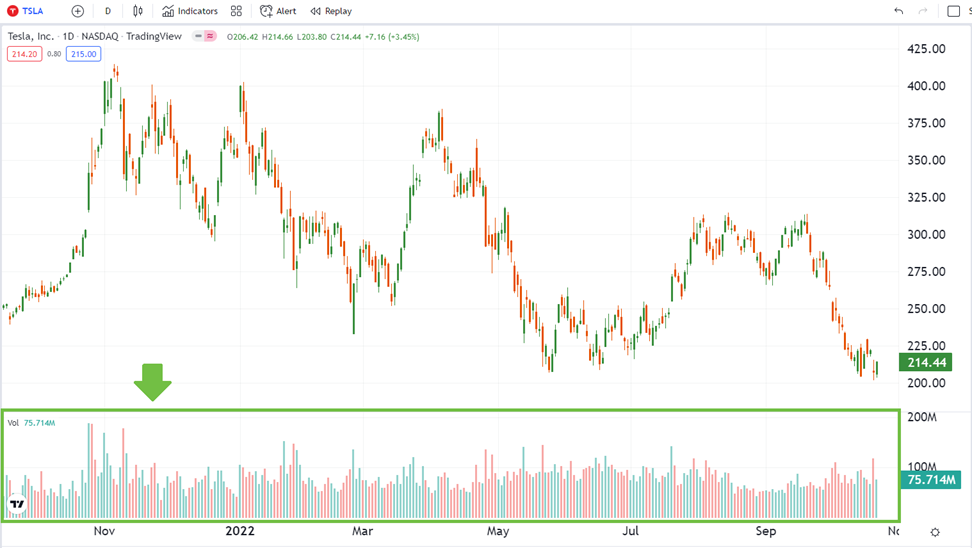The image size is (972, 548).
Task: Click the TradingView logo badge
Action: pos(17,504)
